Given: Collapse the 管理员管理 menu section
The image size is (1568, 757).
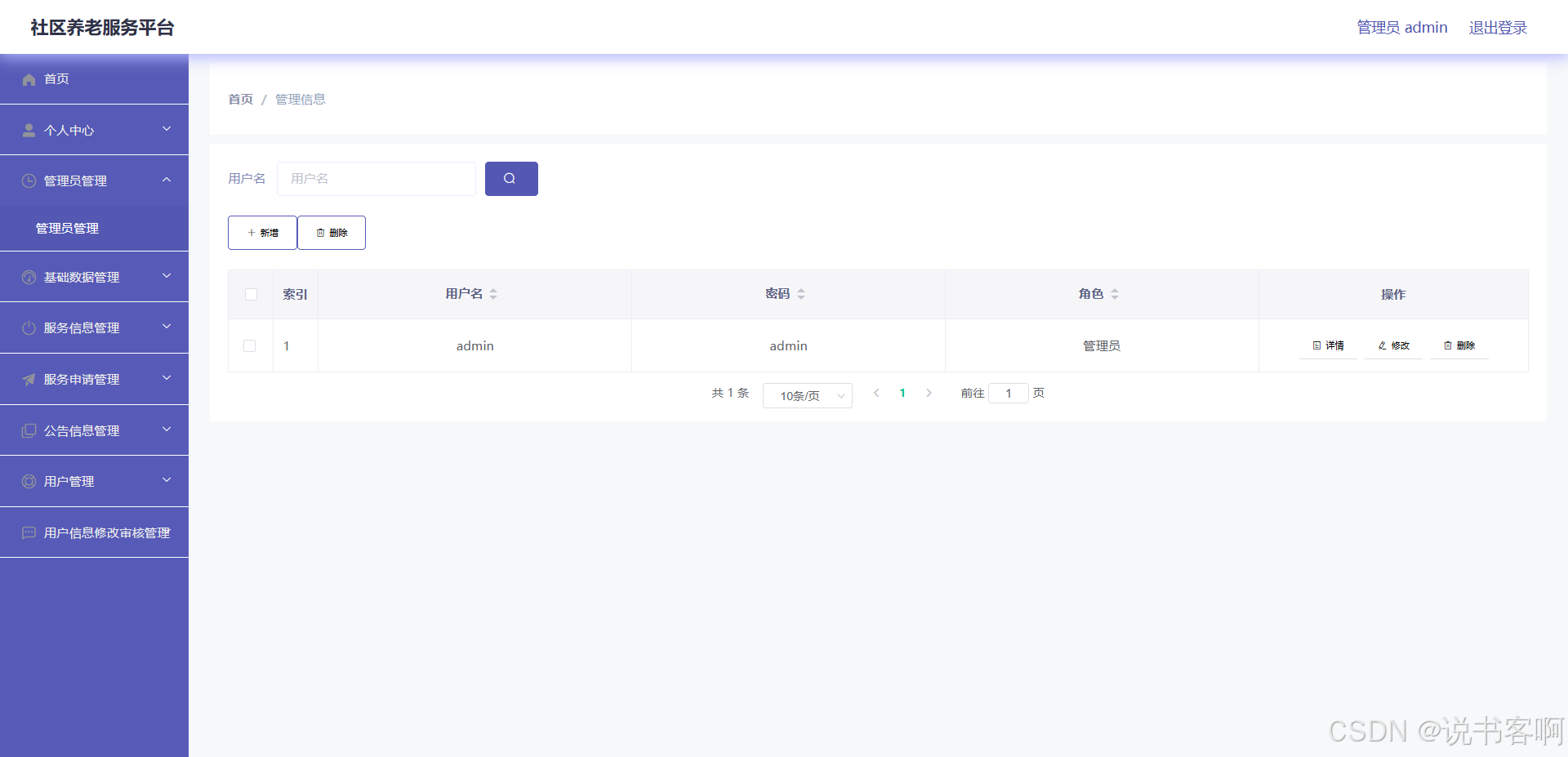Looking at the screenshot, I should [x=94, y=180].
